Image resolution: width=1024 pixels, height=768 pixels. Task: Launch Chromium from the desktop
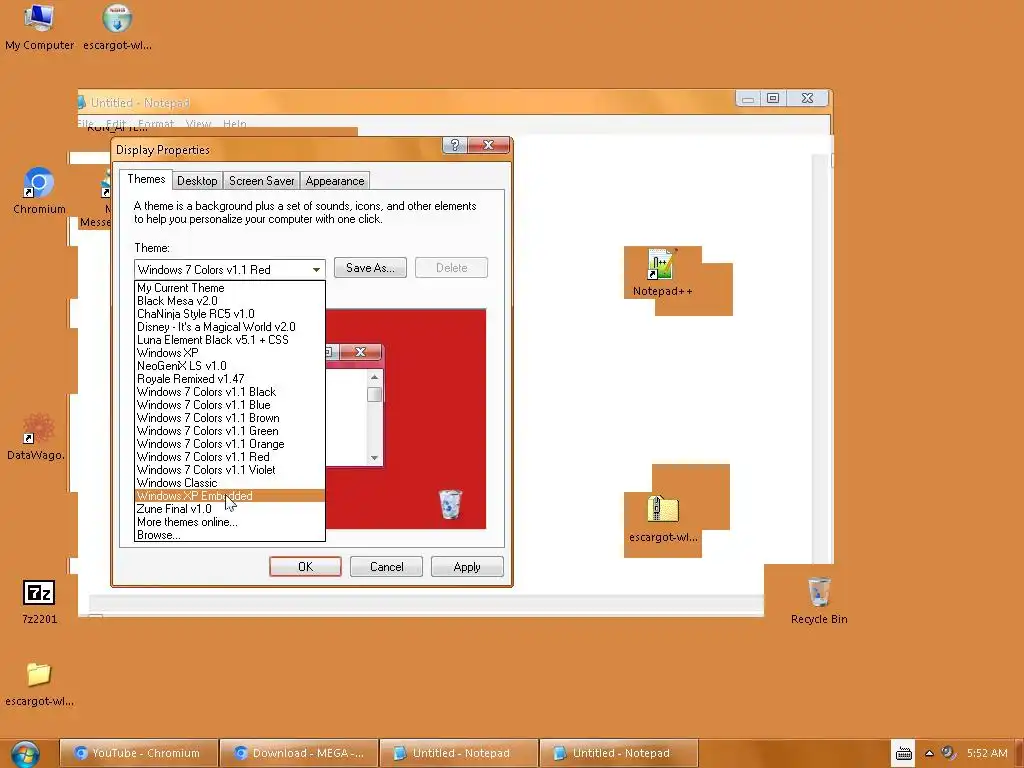pyautogui.click(x=39, y=191)
